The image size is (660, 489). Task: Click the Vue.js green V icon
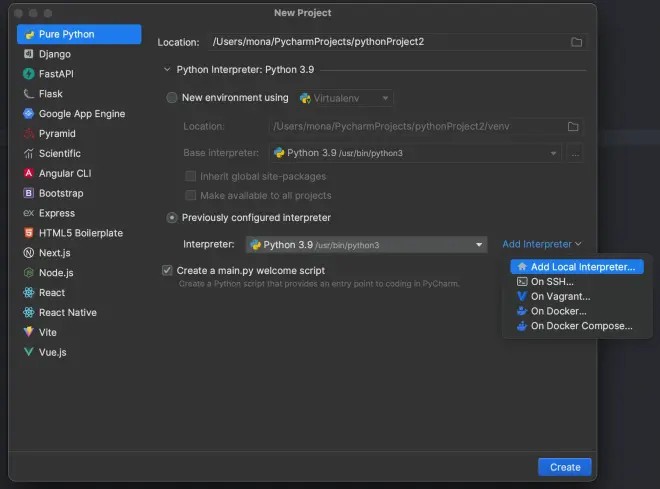click(29, 352)
